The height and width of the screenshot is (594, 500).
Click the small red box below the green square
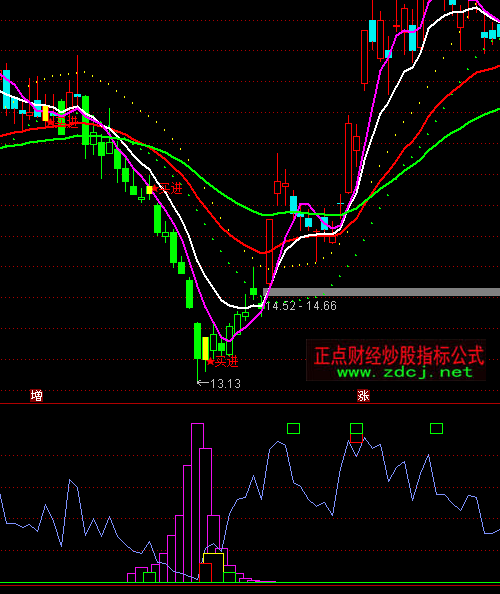pyautogui.click(x=356, y=438)
